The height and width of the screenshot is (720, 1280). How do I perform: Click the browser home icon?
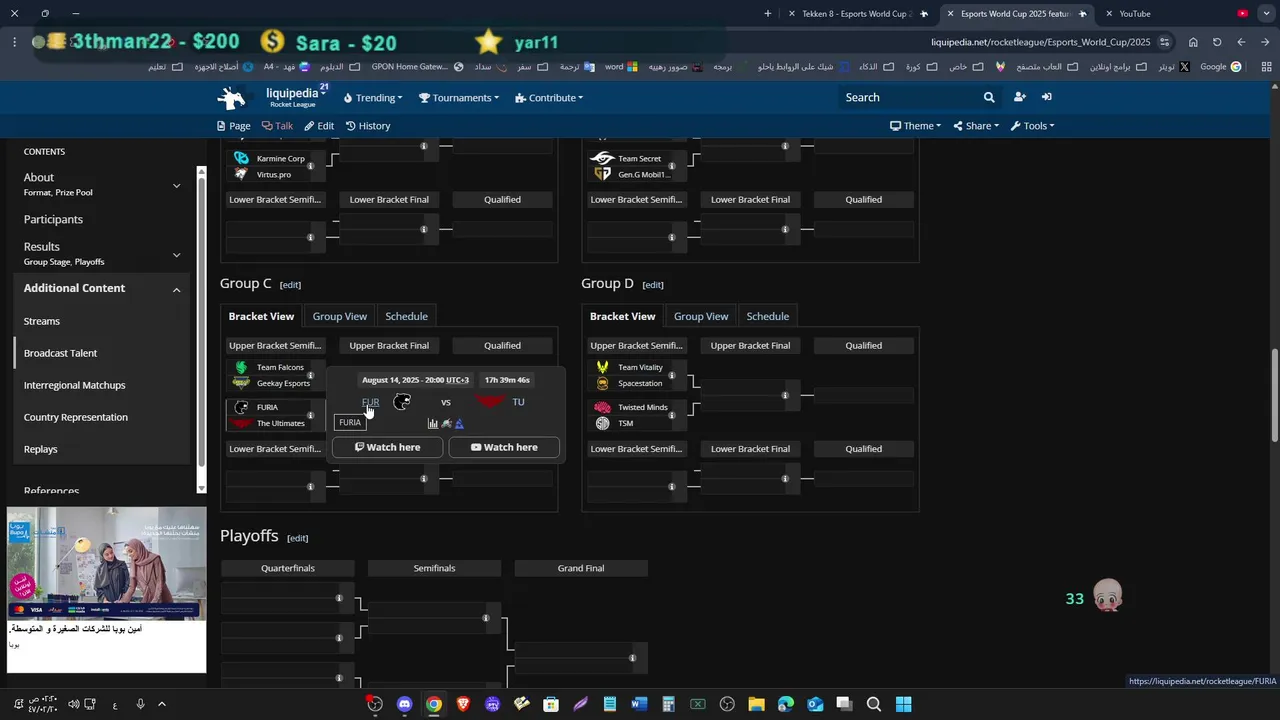click(x=1193, y=42)
